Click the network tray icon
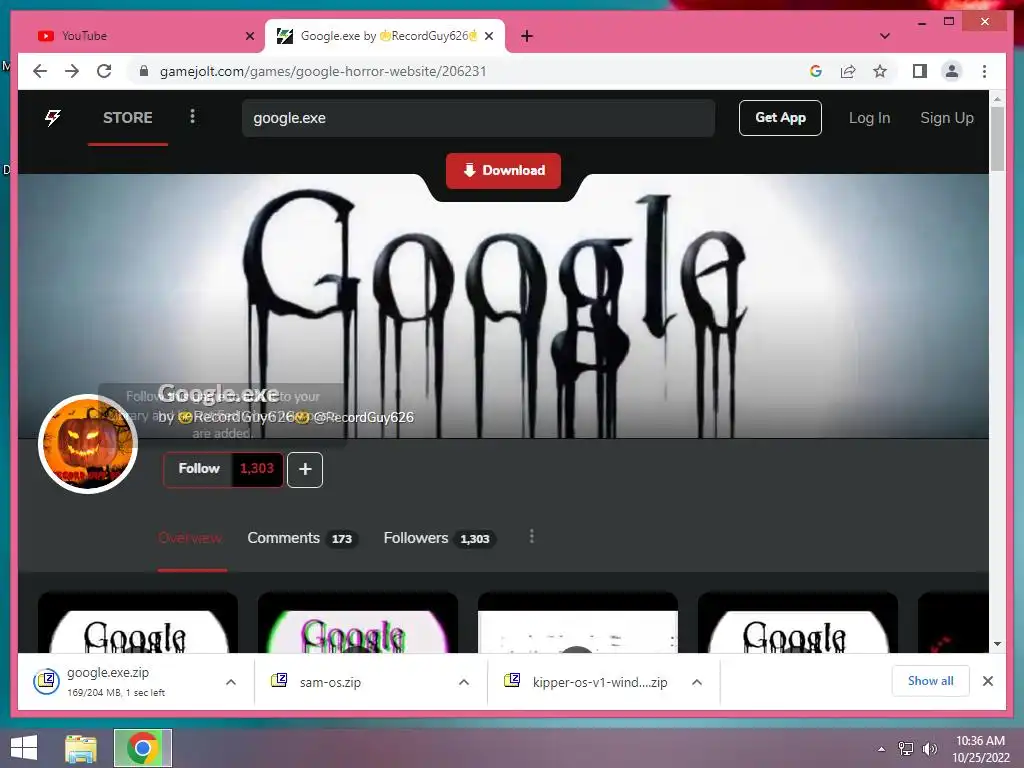The height and width of the screenshot is (768, 1024). tap(905, 749)
